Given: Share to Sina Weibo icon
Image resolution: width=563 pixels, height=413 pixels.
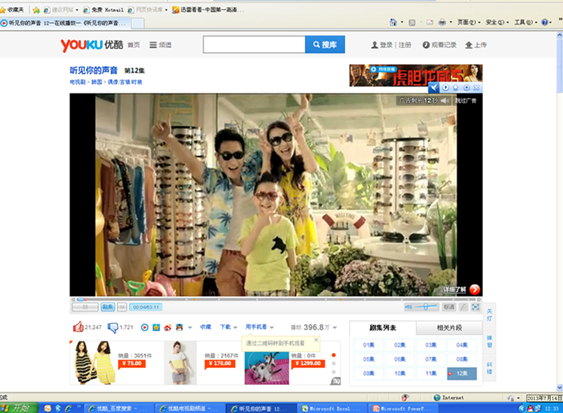Looking at the screenshot, I should point(168,327).
